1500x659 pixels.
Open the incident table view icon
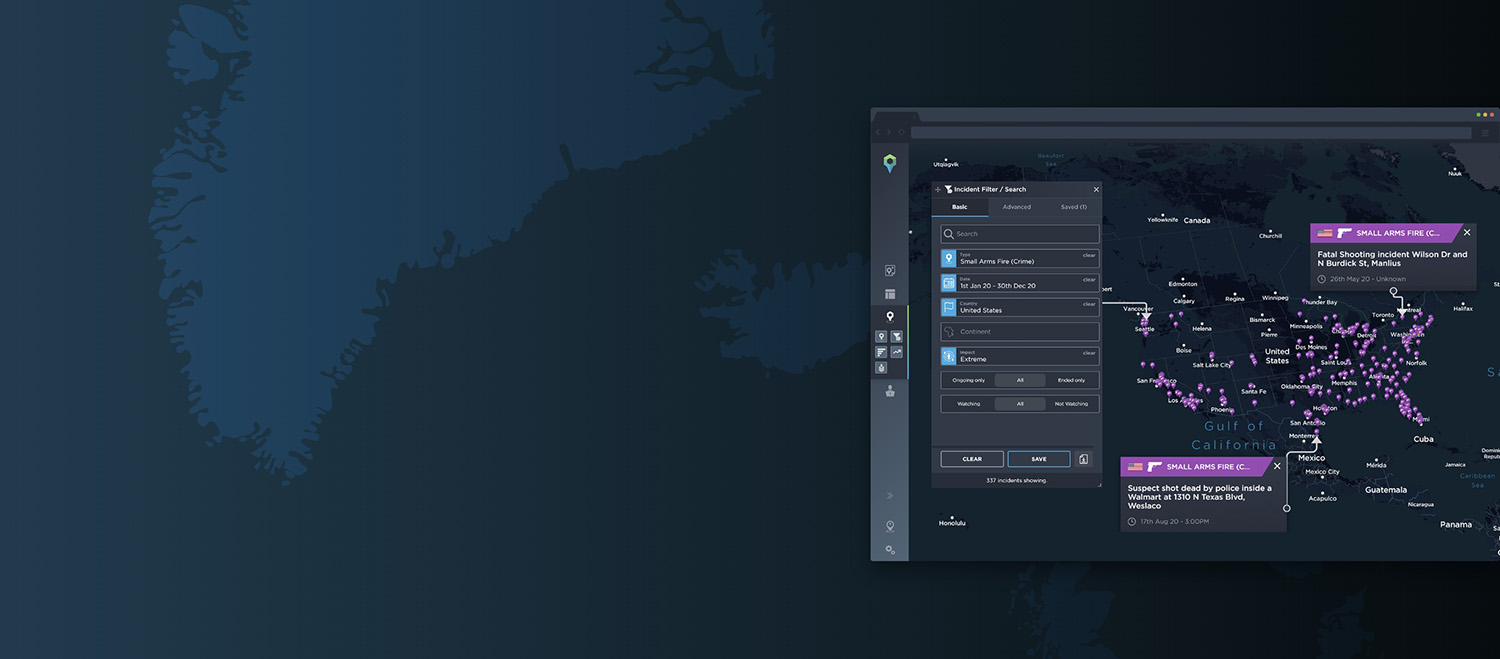(x=890, y=293)
